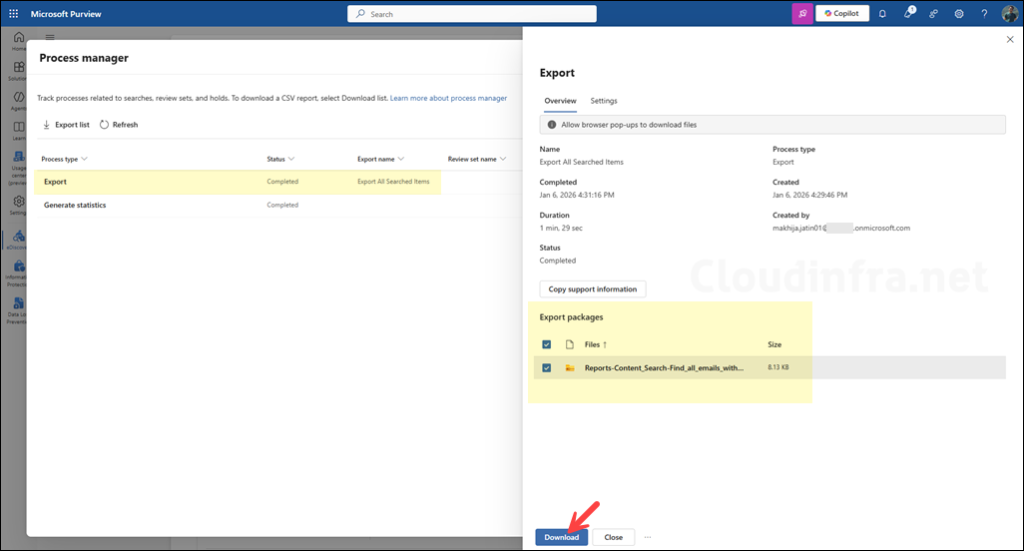Toggle the hamburger navigation menu
Screen dimensions: 1024x551
[x=50, y=37]
